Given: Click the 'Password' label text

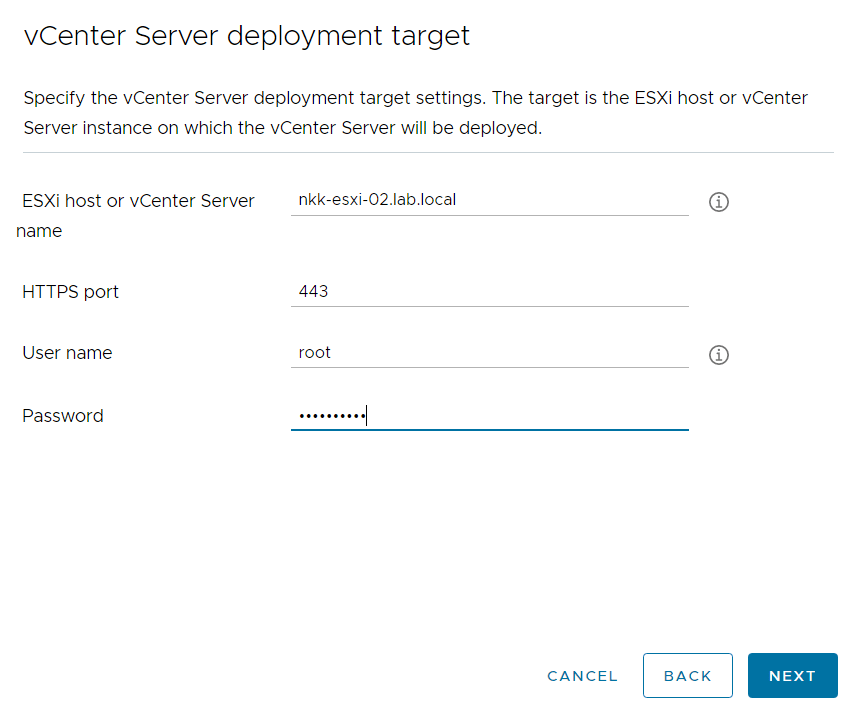Looking at the screenshot, I should click(x=63, y=416).
